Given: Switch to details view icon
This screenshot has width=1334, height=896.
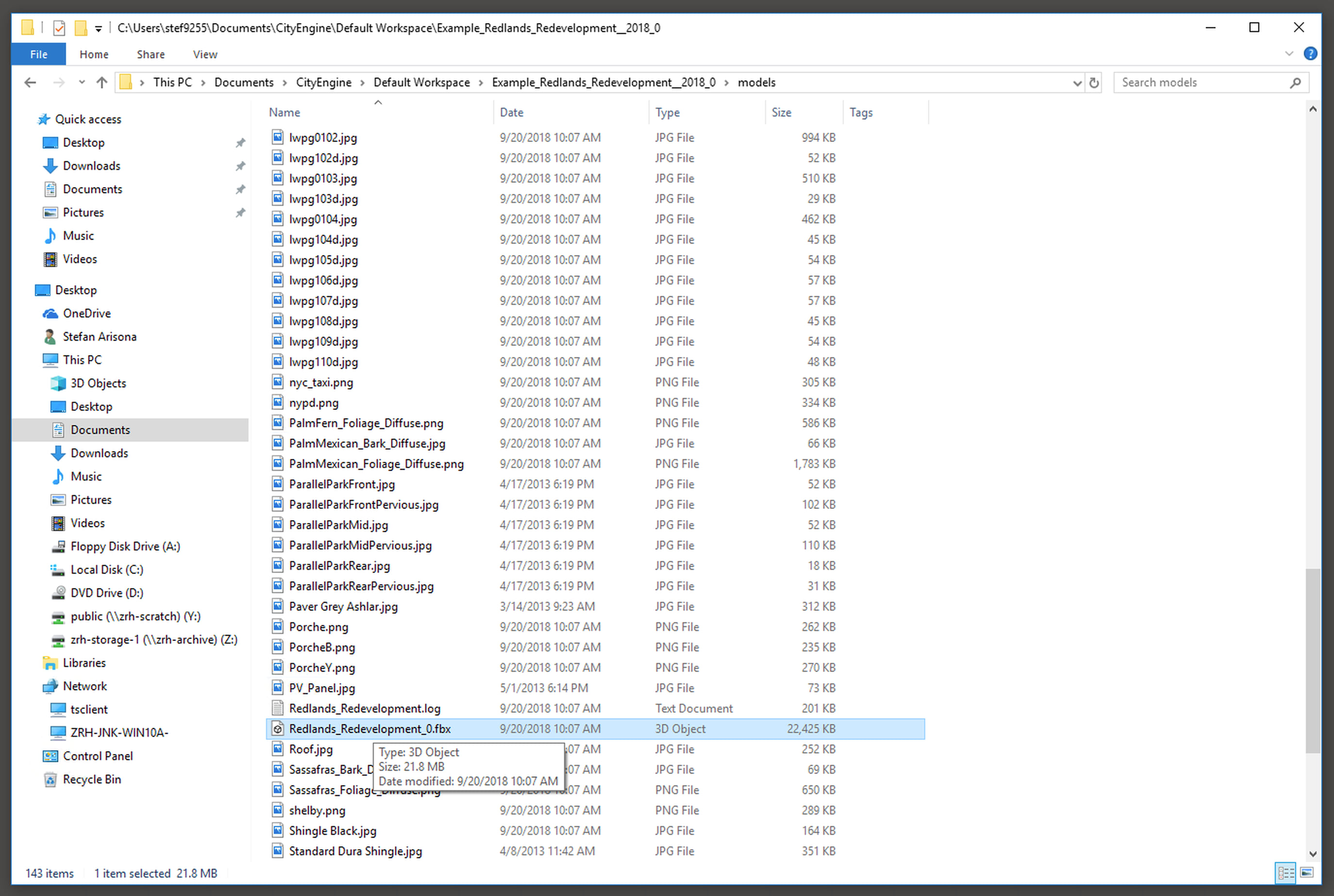Looking at the screenshot, I should click(1285, 873).
